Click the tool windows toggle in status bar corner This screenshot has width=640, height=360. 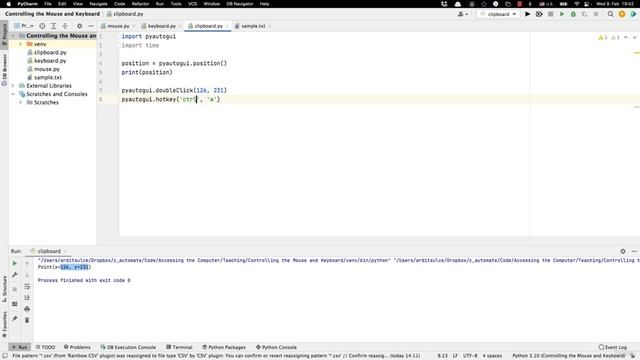[x=4, y=356]
